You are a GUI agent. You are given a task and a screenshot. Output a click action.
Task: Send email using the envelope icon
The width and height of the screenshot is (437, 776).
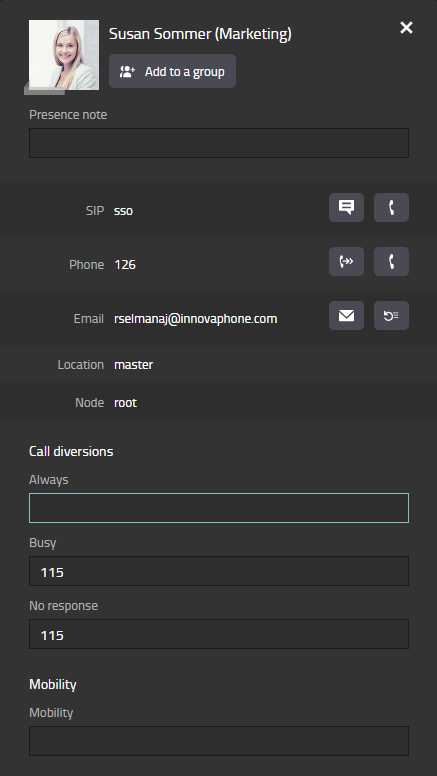[x=346, y=315]
